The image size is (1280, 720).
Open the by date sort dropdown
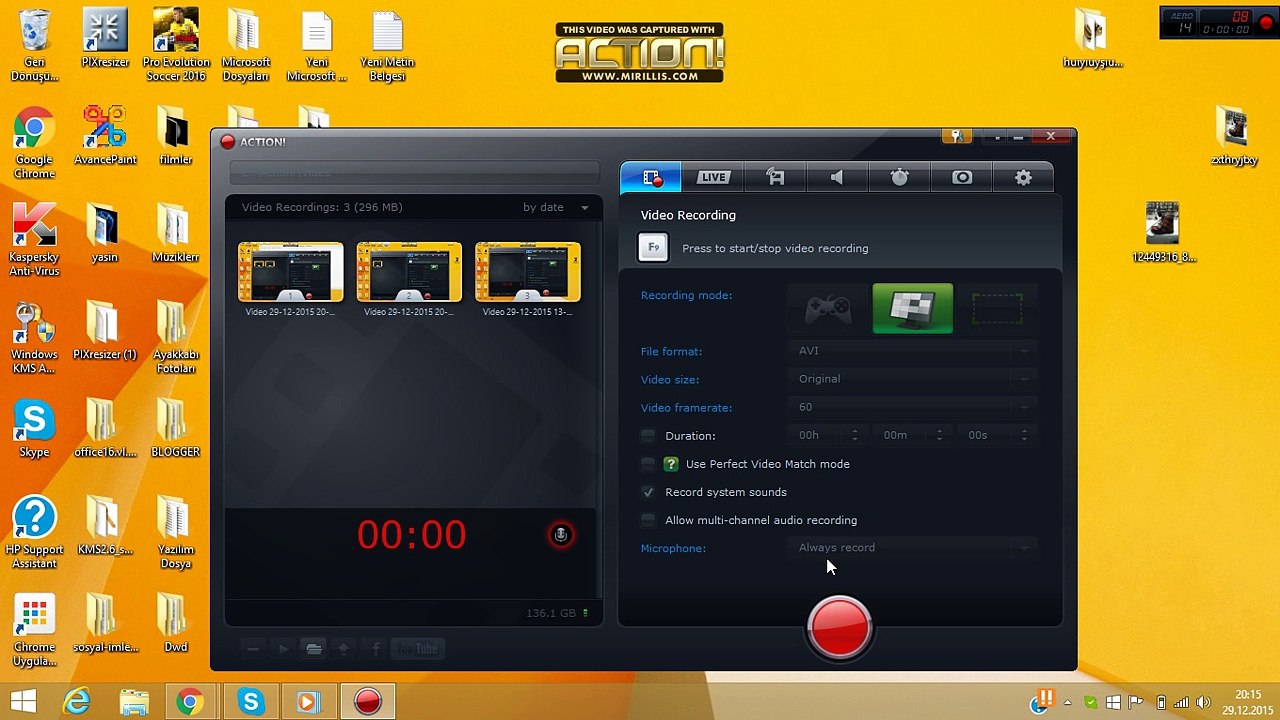click(555, 207)
